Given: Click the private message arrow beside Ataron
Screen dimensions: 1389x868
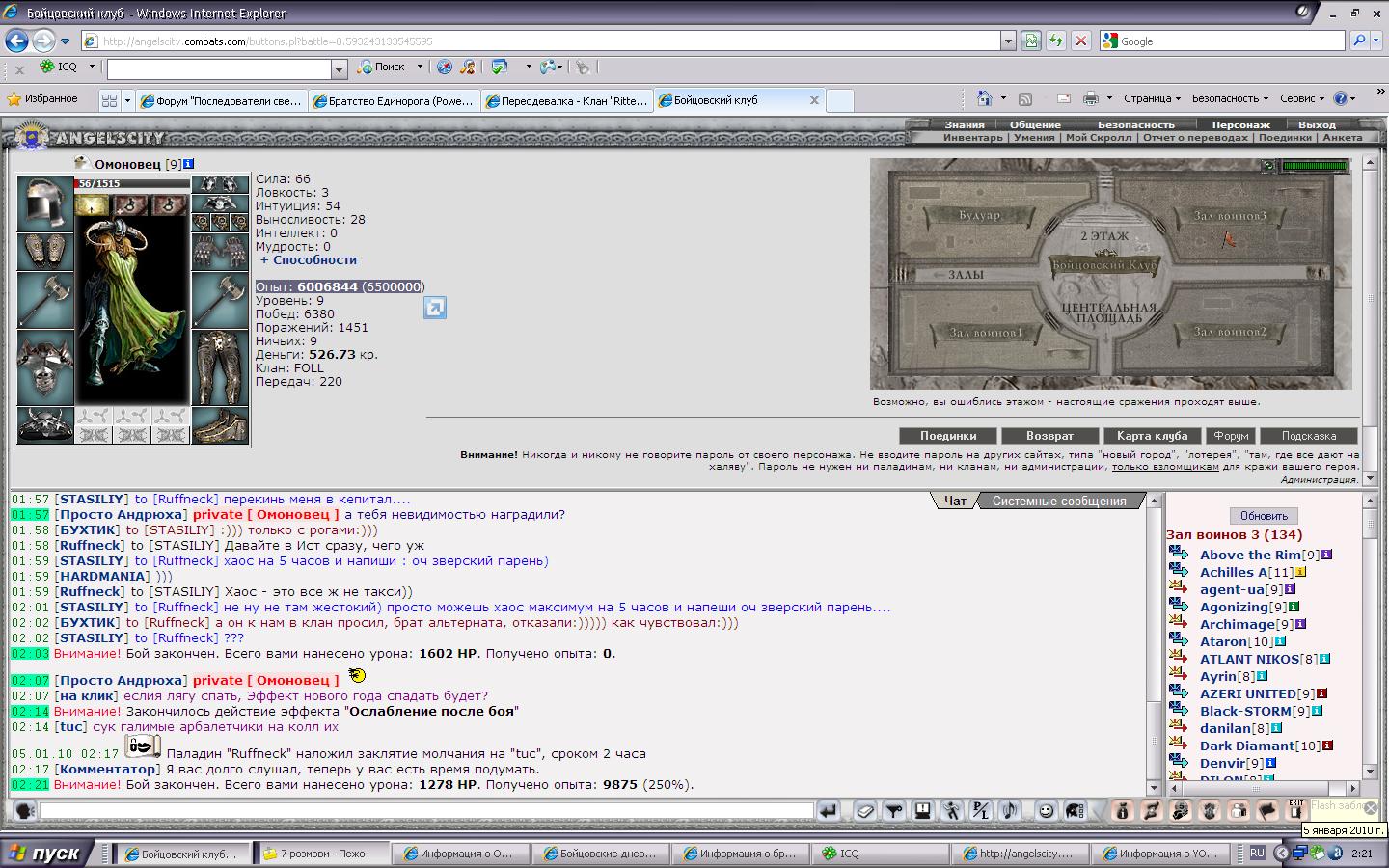Looking at the screenshot, I should click(1179, 641).
